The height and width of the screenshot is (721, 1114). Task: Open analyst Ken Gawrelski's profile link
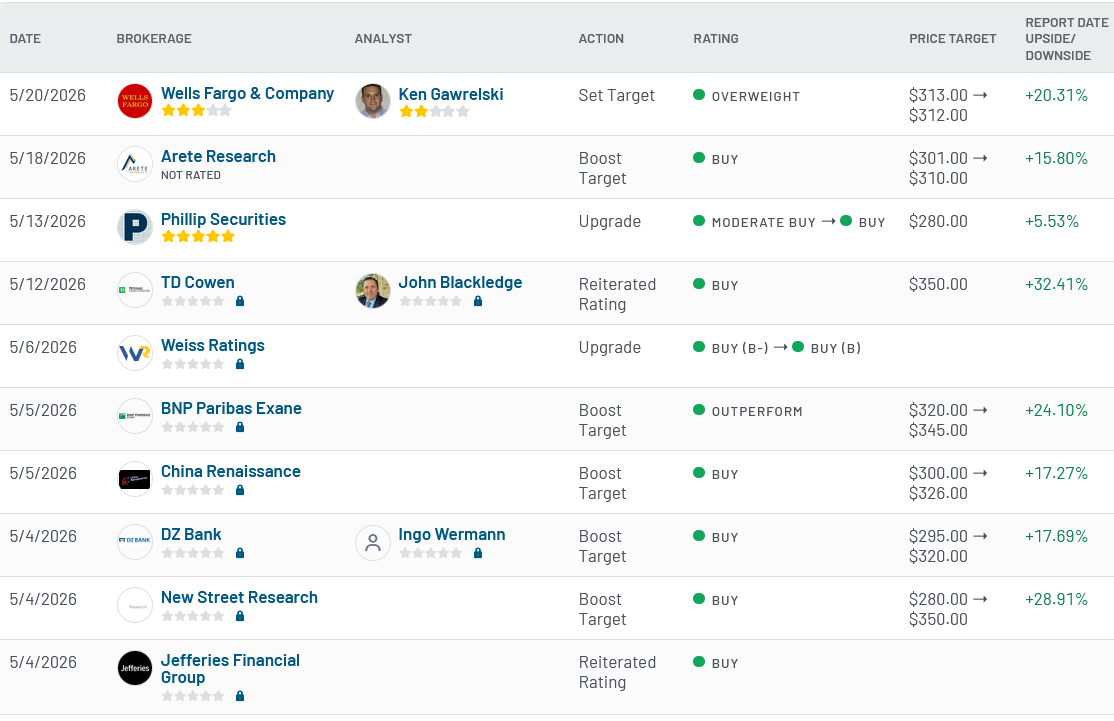tap(450, 94)
